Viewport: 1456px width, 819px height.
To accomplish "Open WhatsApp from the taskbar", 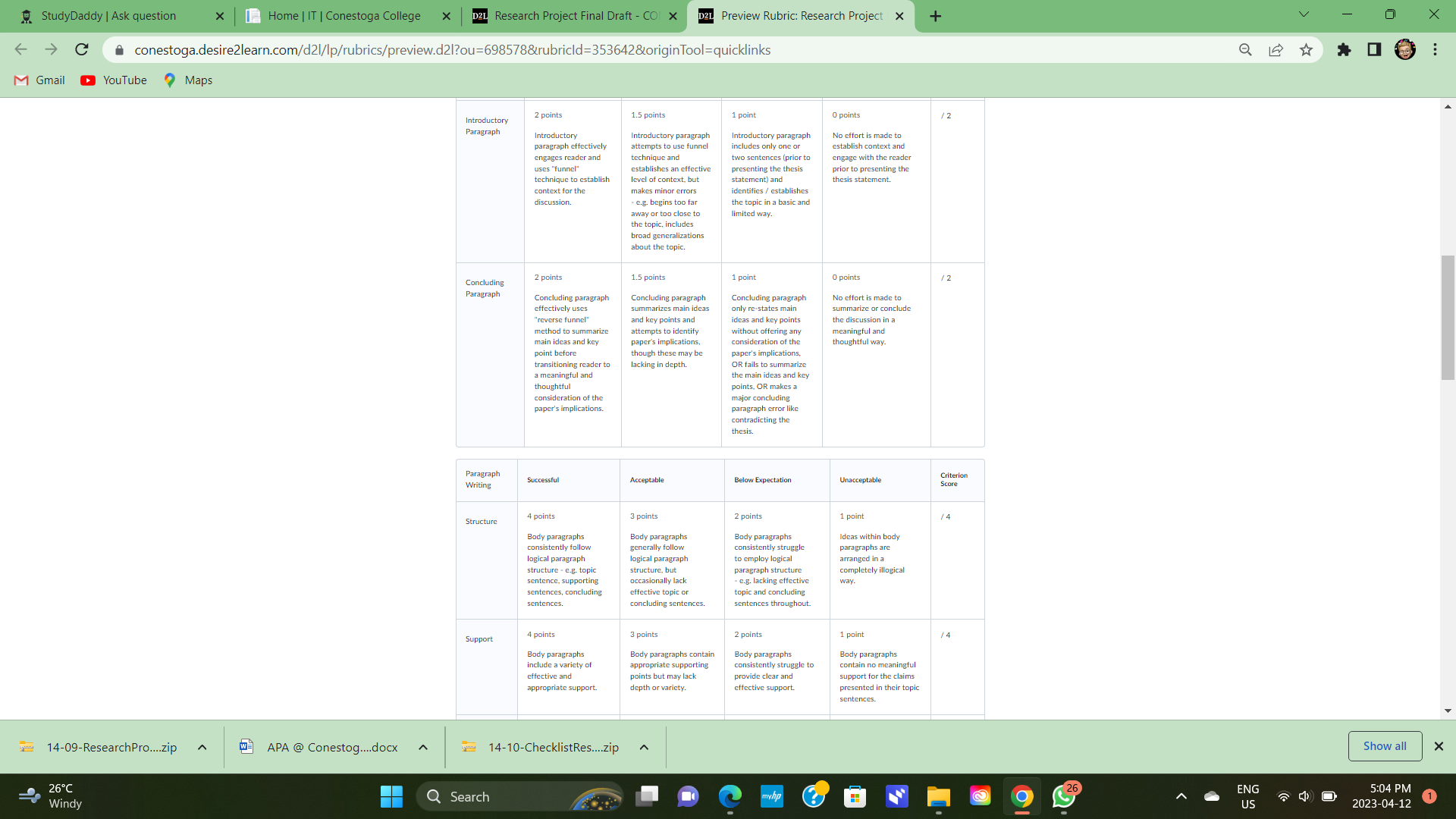I will click(x=1063, y=796).
